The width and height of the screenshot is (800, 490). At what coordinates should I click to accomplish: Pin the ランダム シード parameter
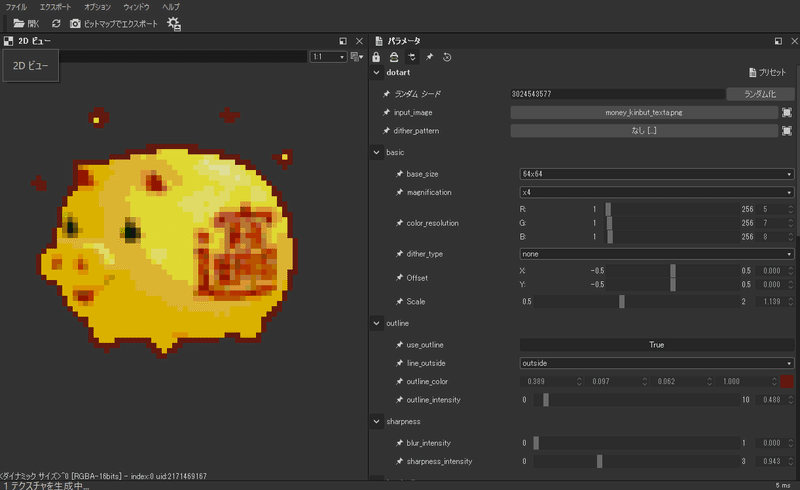coord(386,94)
